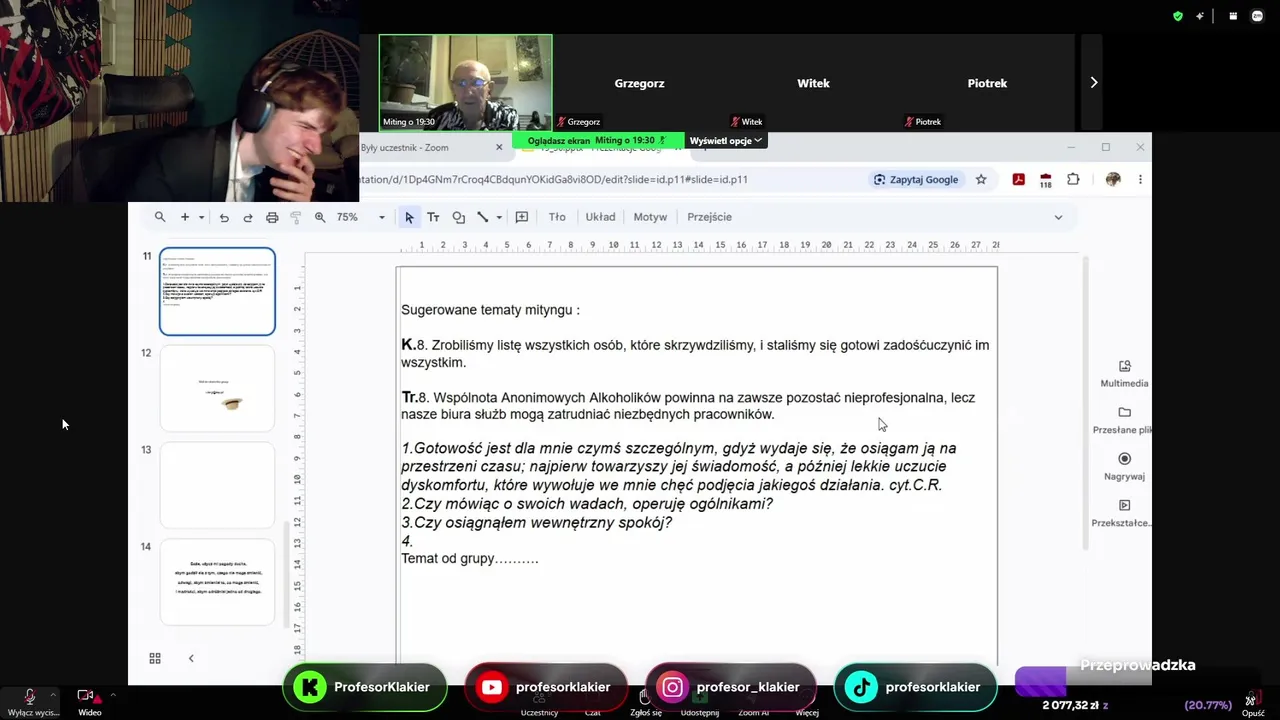Open the Chrome profile avatar
Viewport: 1280px width, 720px height.
pyautogui.click(x=1113, y=179)
